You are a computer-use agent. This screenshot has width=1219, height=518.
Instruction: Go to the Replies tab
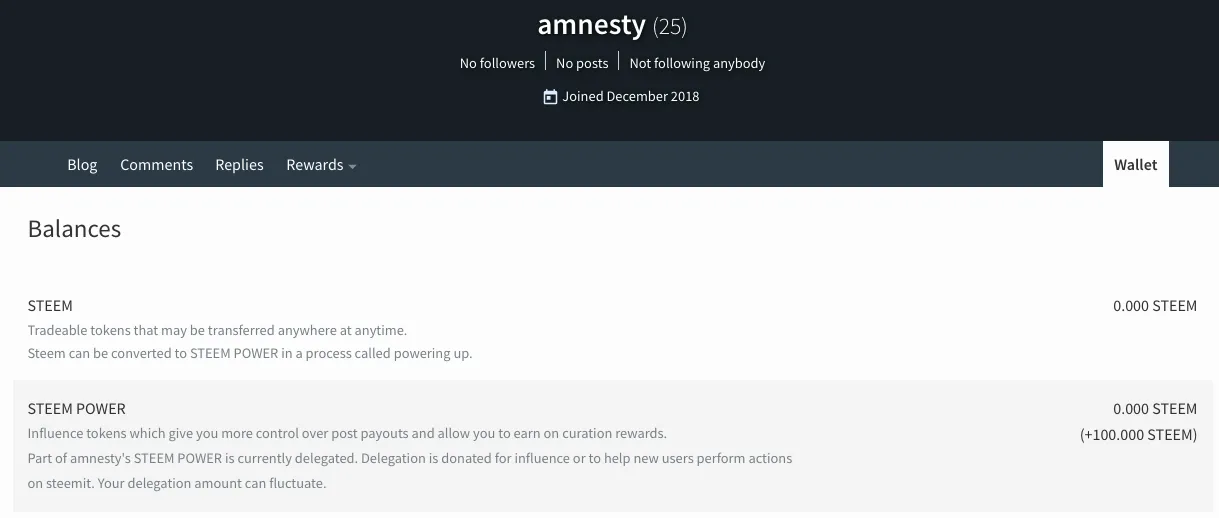pyautogui.click(x=239, y=165)
